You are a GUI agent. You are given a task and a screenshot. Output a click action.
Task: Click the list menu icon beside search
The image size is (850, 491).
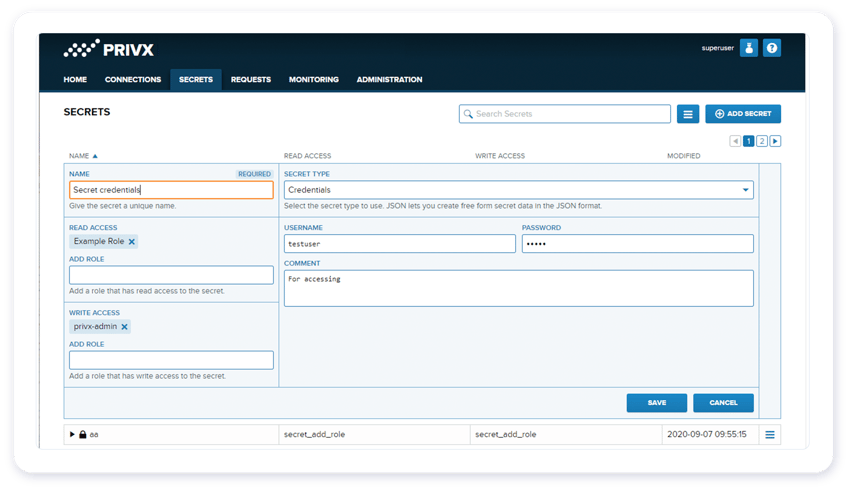pyautogui.click(x=687, y=114)
